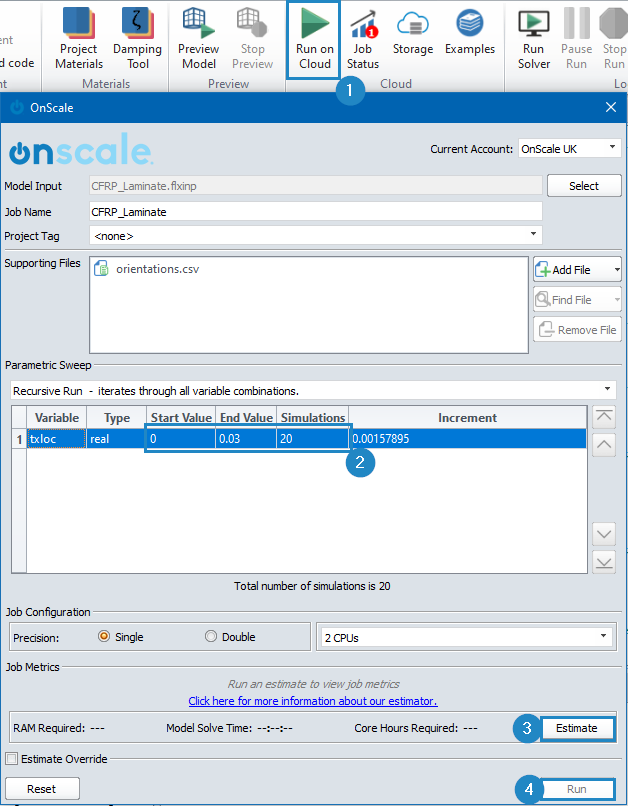Browse the Examples library
The width and height of the screenshot is (628, 806).
(470, 32)
